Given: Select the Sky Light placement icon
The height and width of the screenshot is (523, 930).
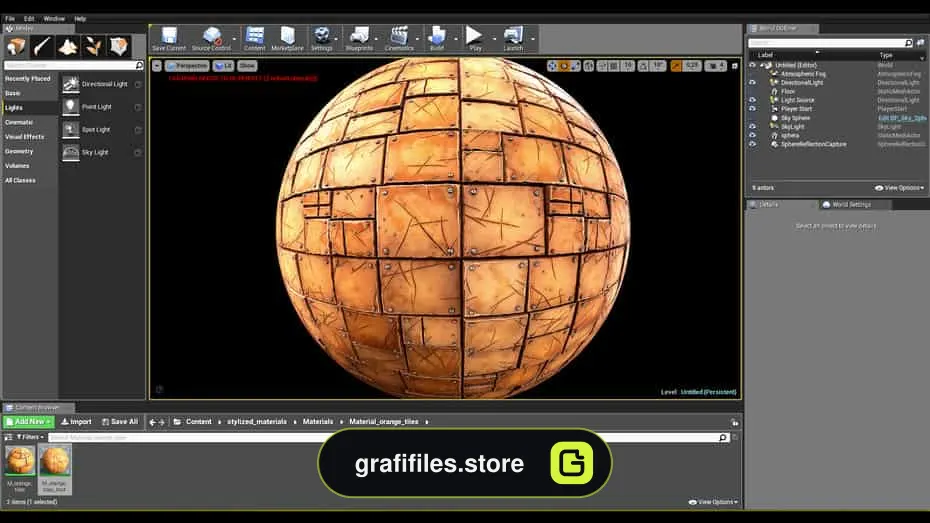Looking at the screenshot, I should pos(71,152).
